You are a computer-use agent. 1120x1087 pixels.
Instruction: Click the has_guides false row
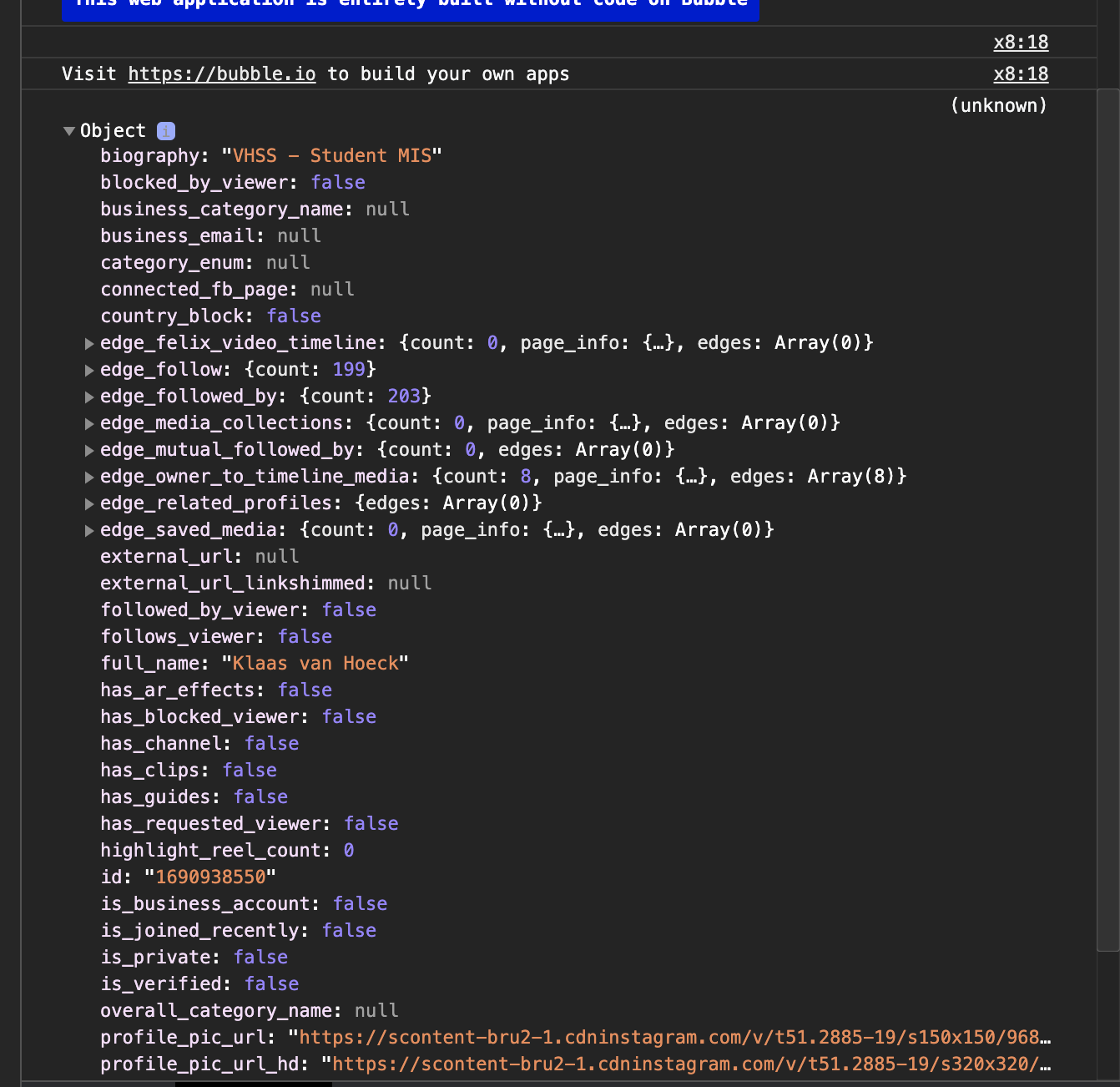(x=194, y=796)
